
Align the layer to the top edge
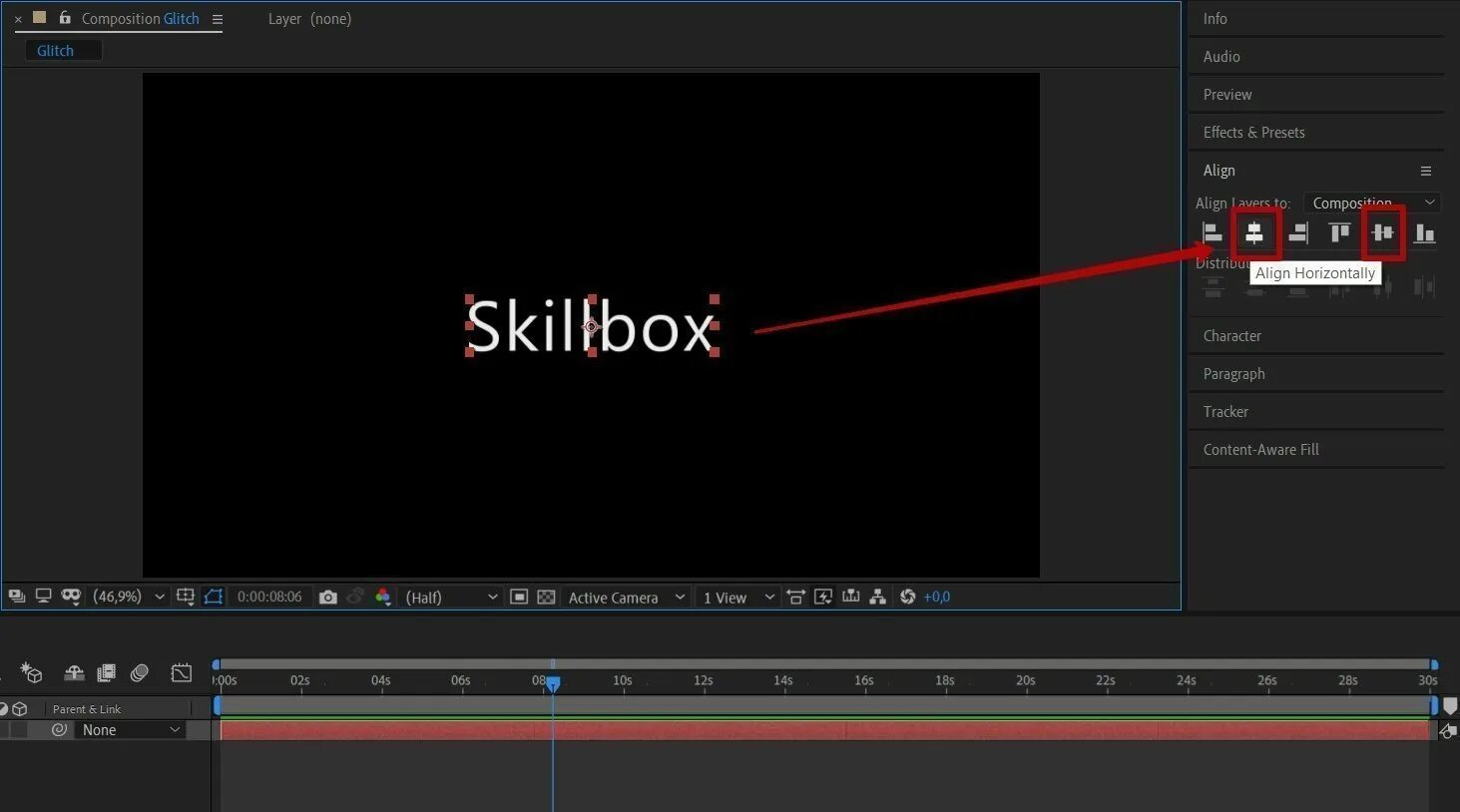(x=1339, y=233)
